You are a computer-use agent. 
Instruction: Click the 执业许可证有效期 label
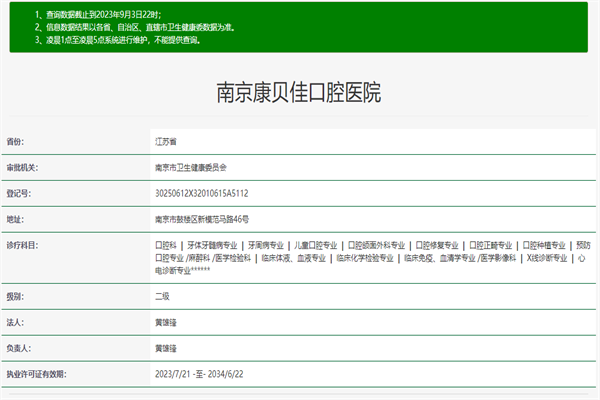point(36,374)
